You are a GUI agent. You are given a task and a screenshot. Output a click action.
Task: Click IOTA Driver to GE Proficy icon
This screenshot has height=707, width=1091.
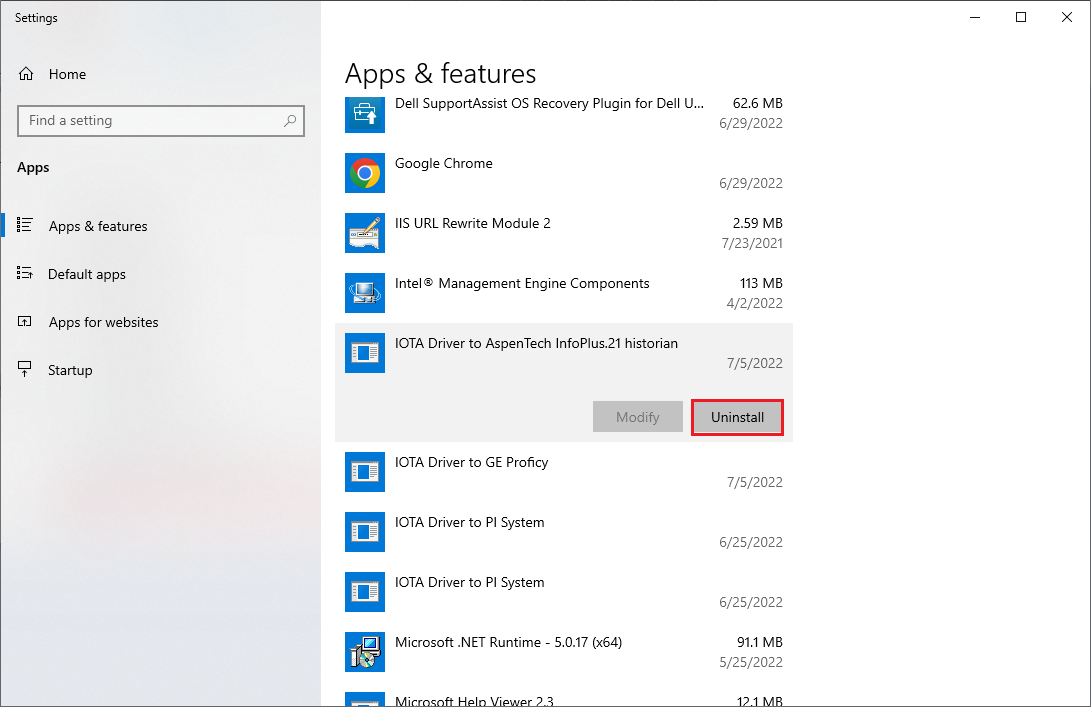365,472
